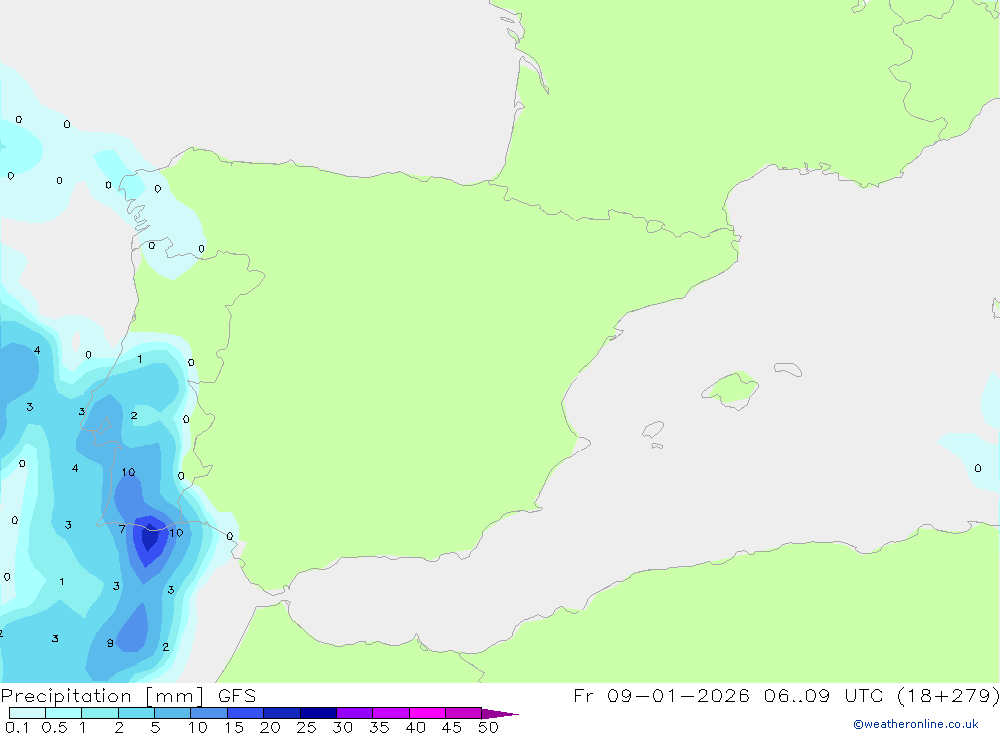The height and width of the screenshot is (733, 1000).
Task: Click the darkest blue precipitation core near Portugal's coast
Action: point(150,538)
